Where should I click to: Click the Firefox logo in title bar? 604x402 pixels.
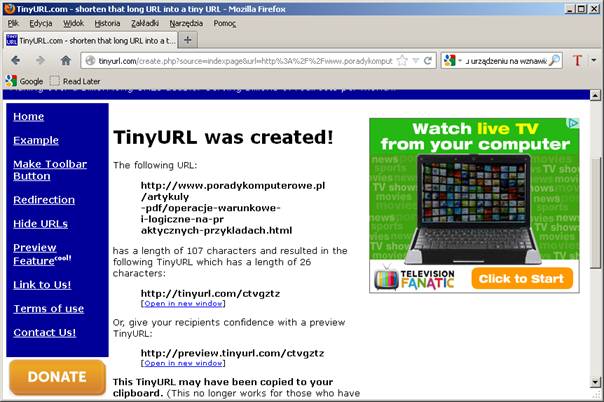click(x=9, y=8)
